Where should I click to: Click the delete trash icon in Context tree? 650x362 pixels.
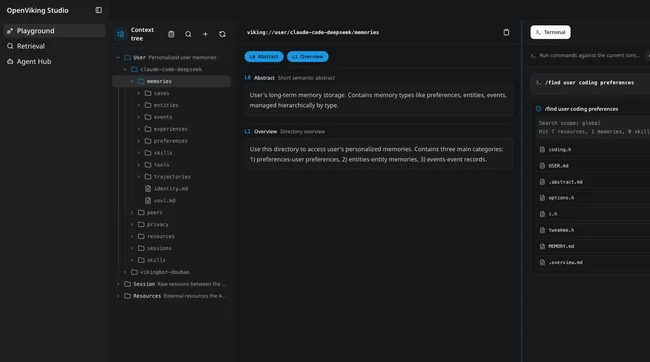click(x=171, y=34)
